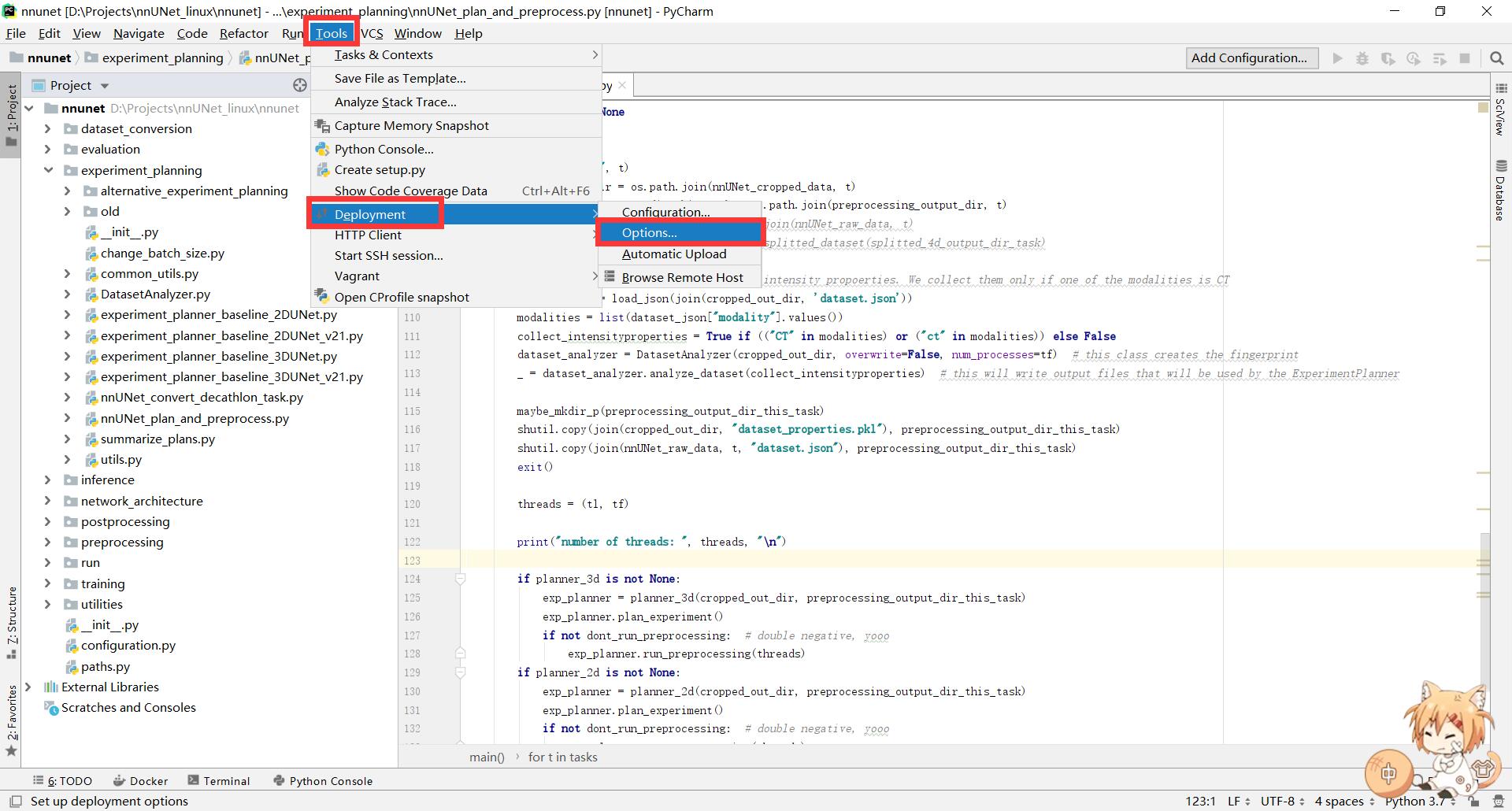Toggle Automatic Upload menu item
Image resolution: width=1512 pixels, height=811 pixels.
(x=680, y=254)
